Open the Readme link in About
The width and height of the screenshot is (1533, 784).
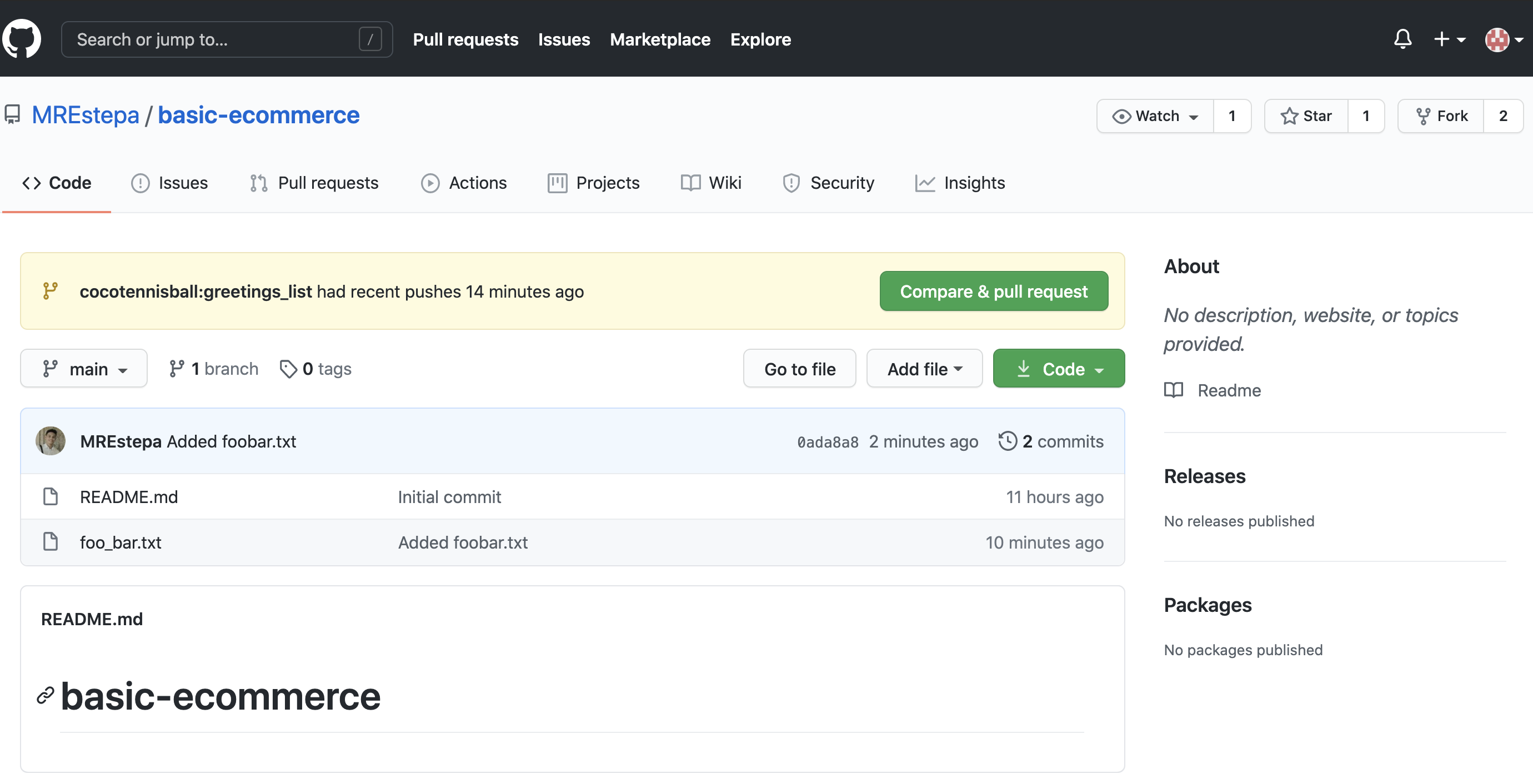(x=1229, y=390)
